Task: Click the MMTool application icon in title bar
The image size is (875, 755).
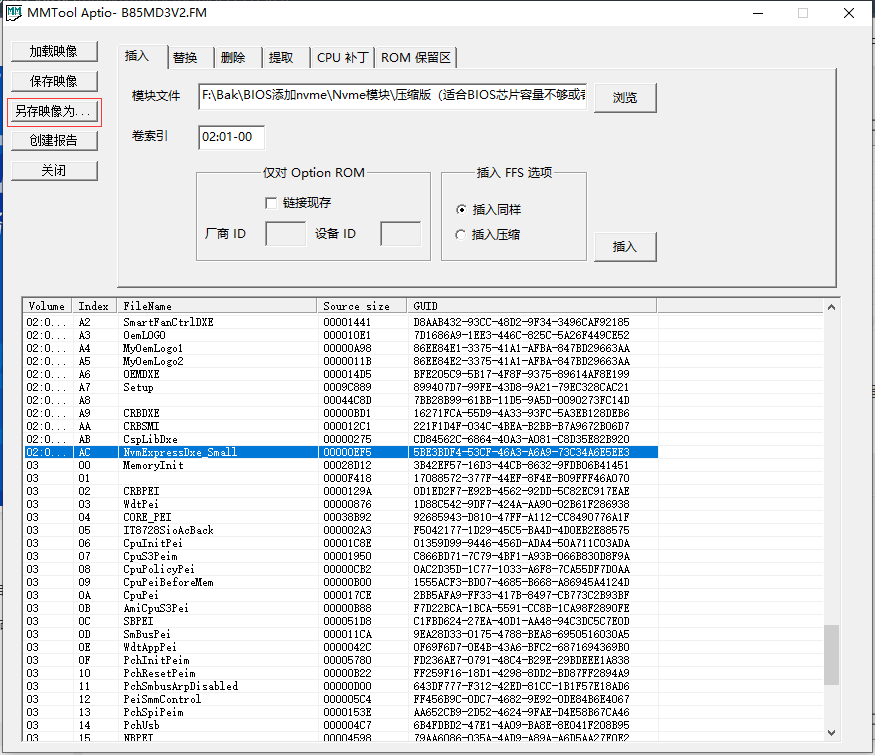Action: click(15, 12)
